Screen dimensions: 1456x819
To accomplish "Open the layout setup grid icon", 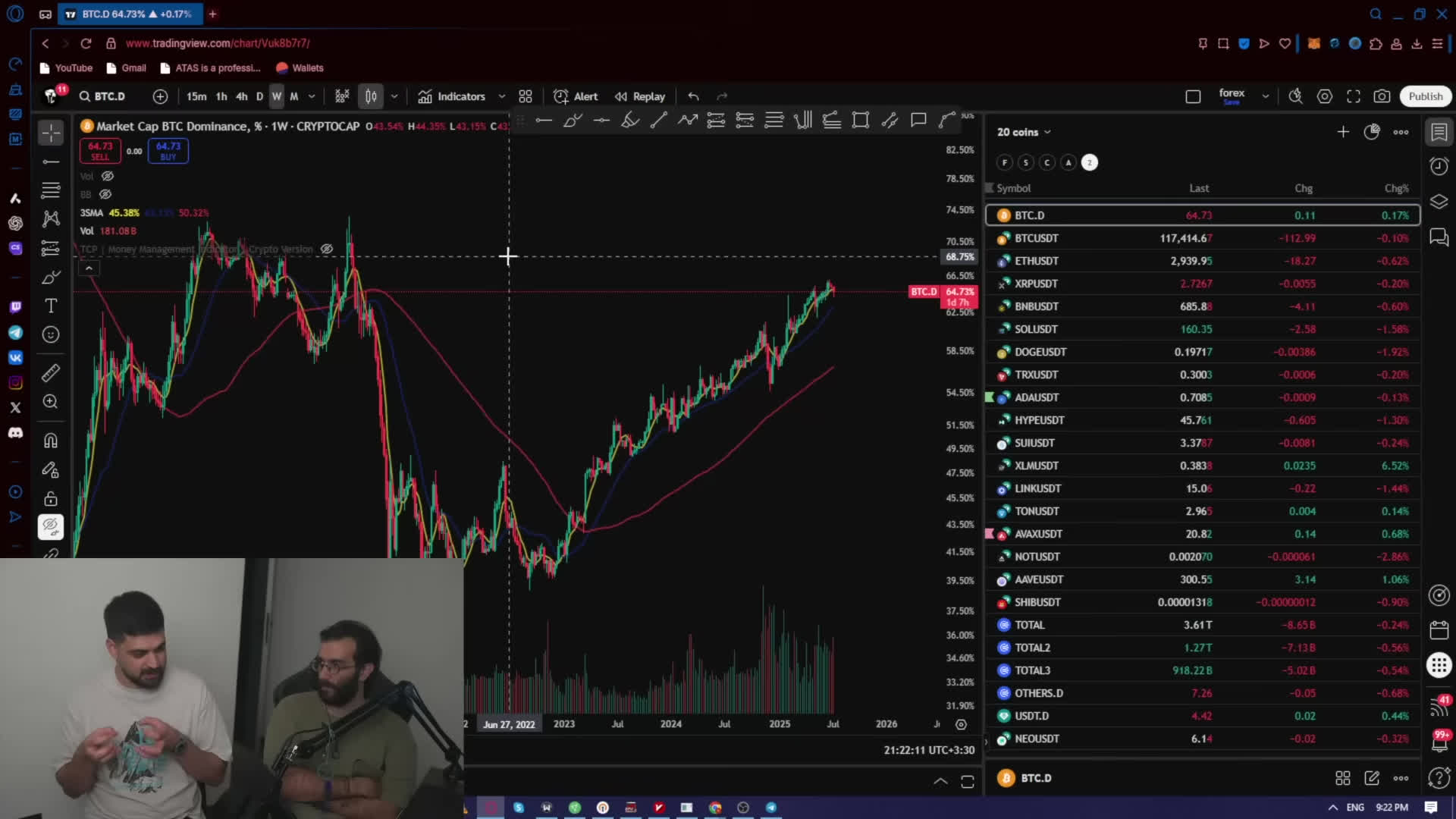I will 526,96.
